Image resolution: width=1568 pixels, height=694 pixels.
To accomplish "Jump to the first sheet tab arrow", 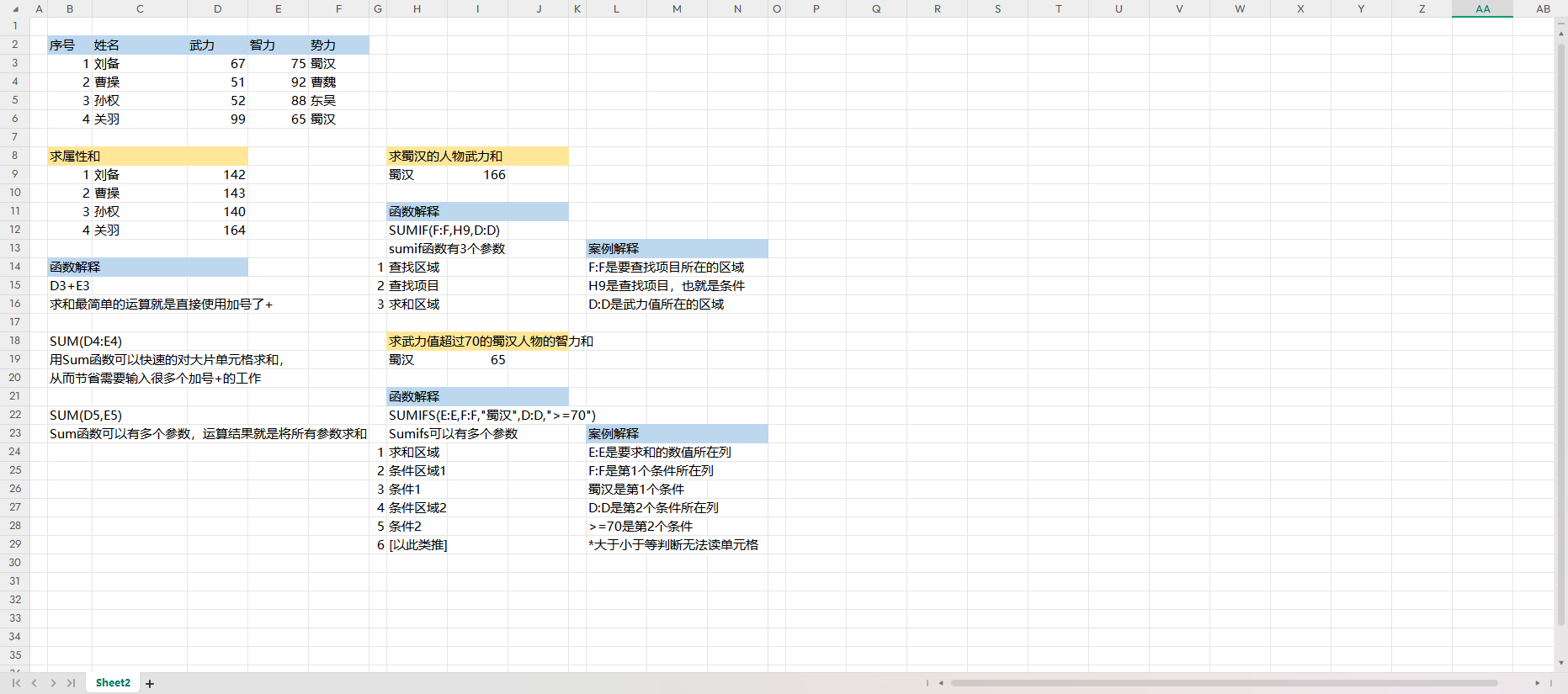I will (16, 683).
